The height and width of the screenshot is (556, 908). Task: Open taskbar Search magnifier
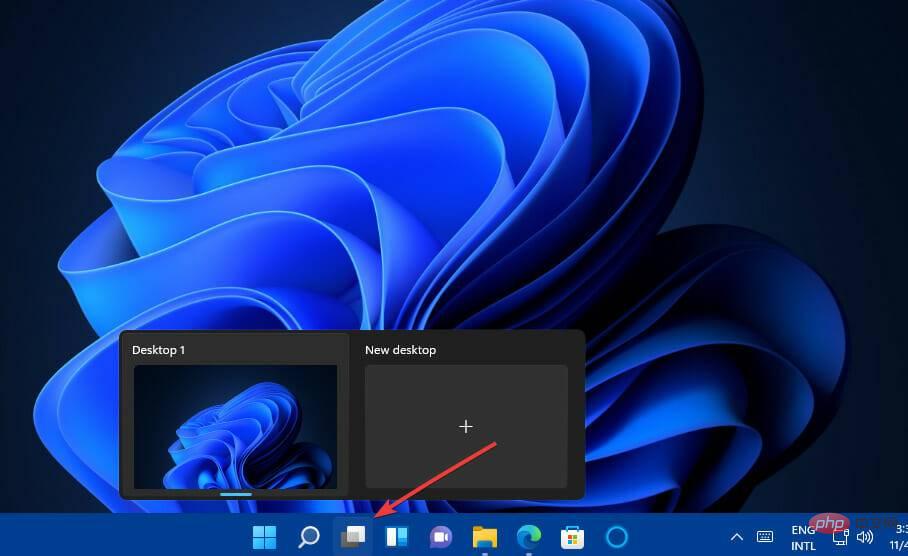click(309, 537)
